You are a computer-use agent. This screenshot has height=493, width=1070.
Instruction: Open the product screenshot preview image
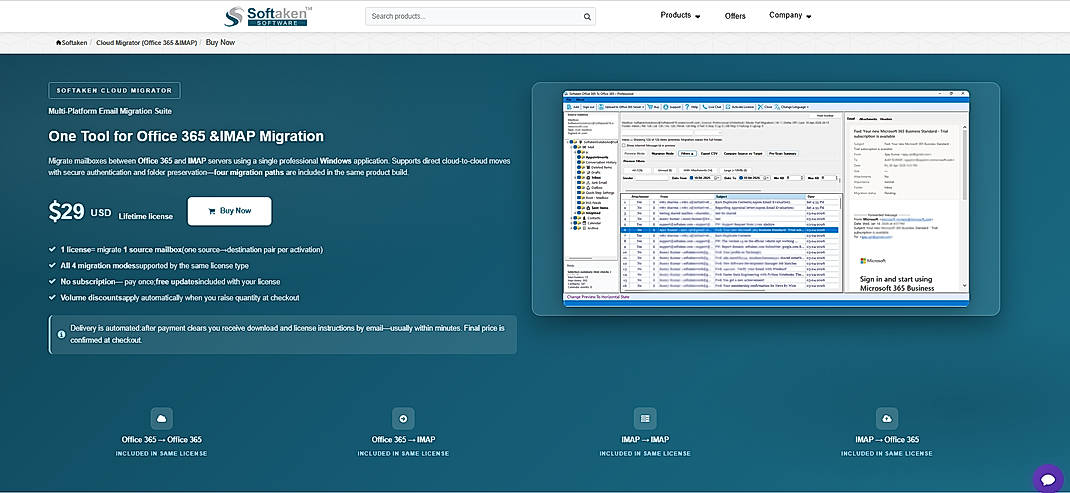coord(766,199)
